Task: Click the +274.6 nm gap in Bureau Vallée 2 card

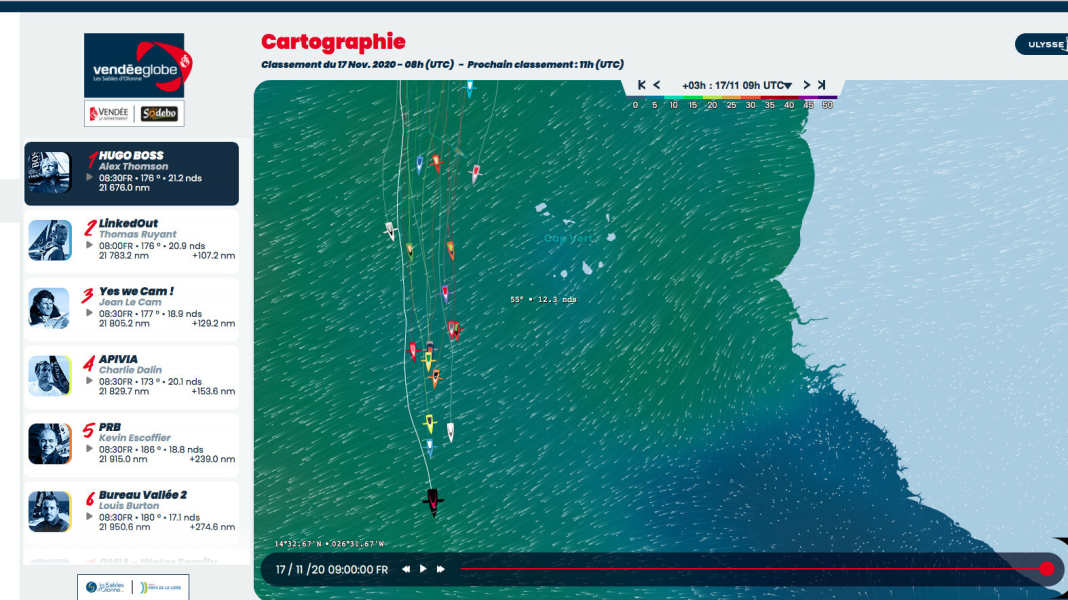Action: (x=212, y=527)
